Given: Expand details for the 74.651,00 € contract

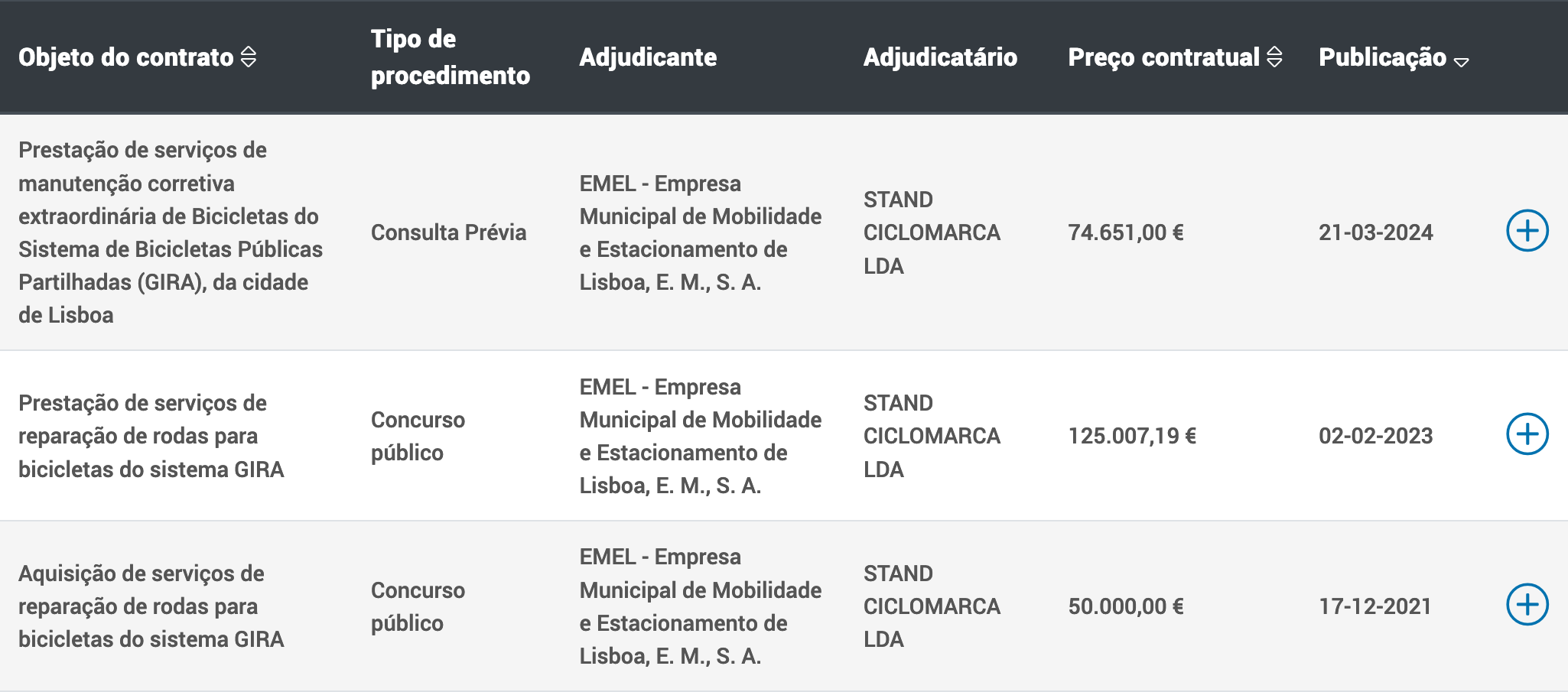Looking at the screenshot, I should (1527, 231).
